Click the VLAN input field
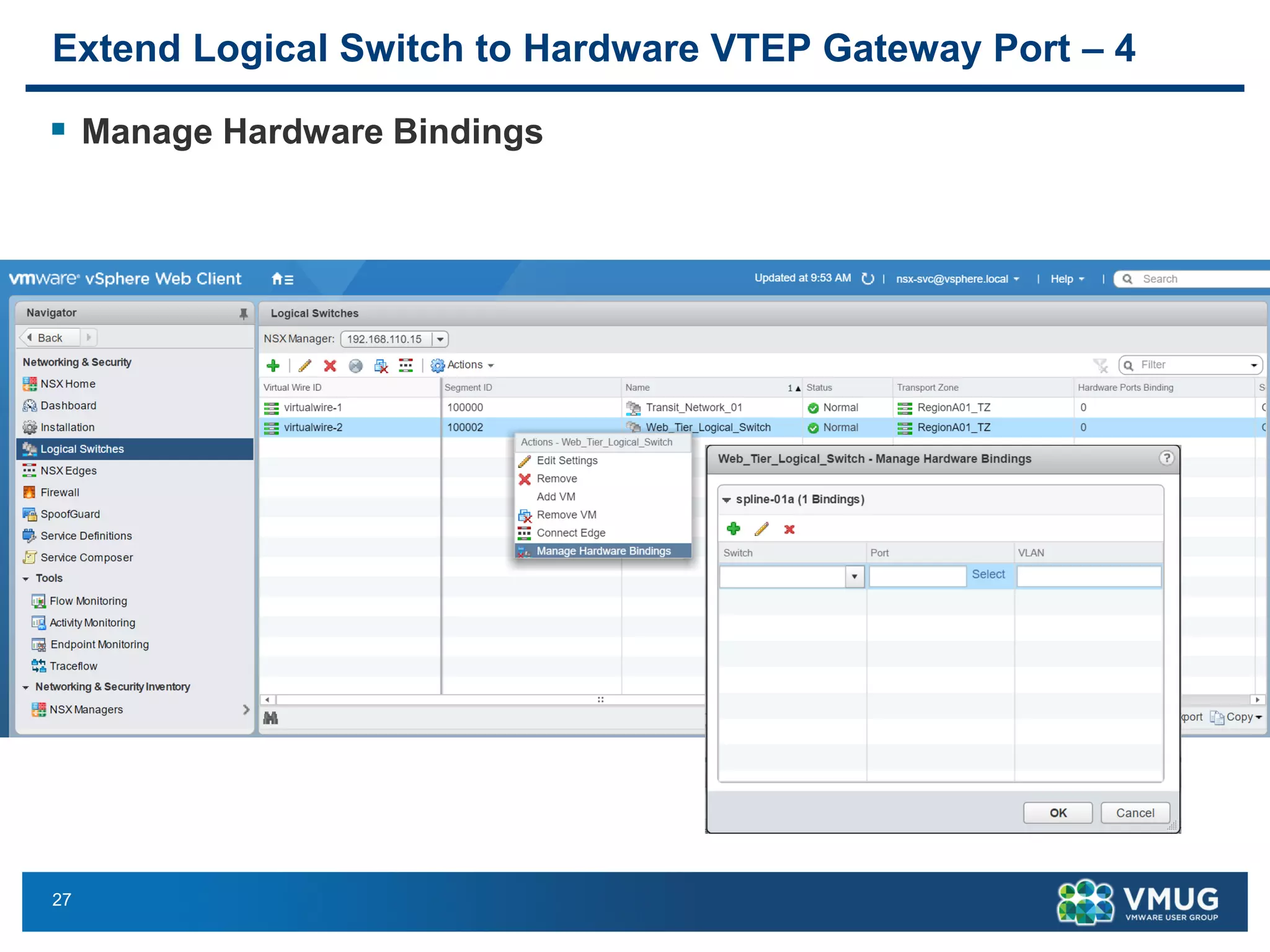 pos(1089,576)
